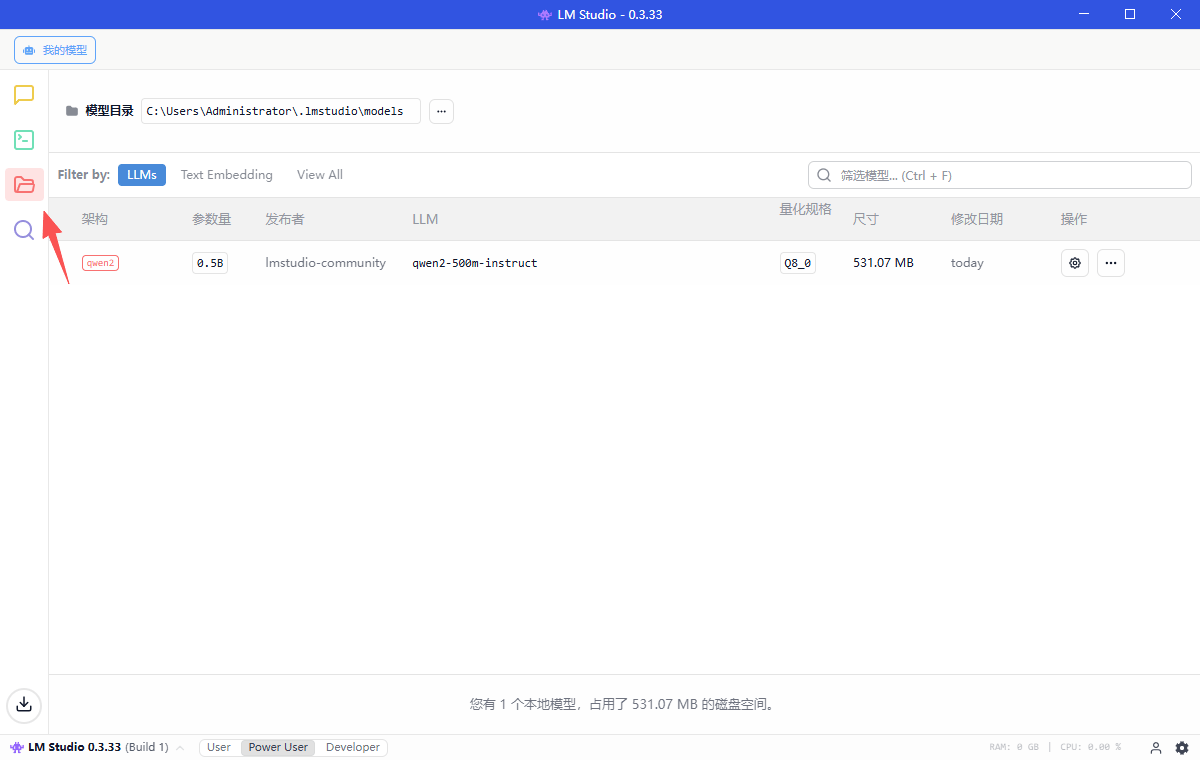Open the Chat panel in the sidebar
The height and width of the screenshot is (760, 1200).
(x=24, y=95)
